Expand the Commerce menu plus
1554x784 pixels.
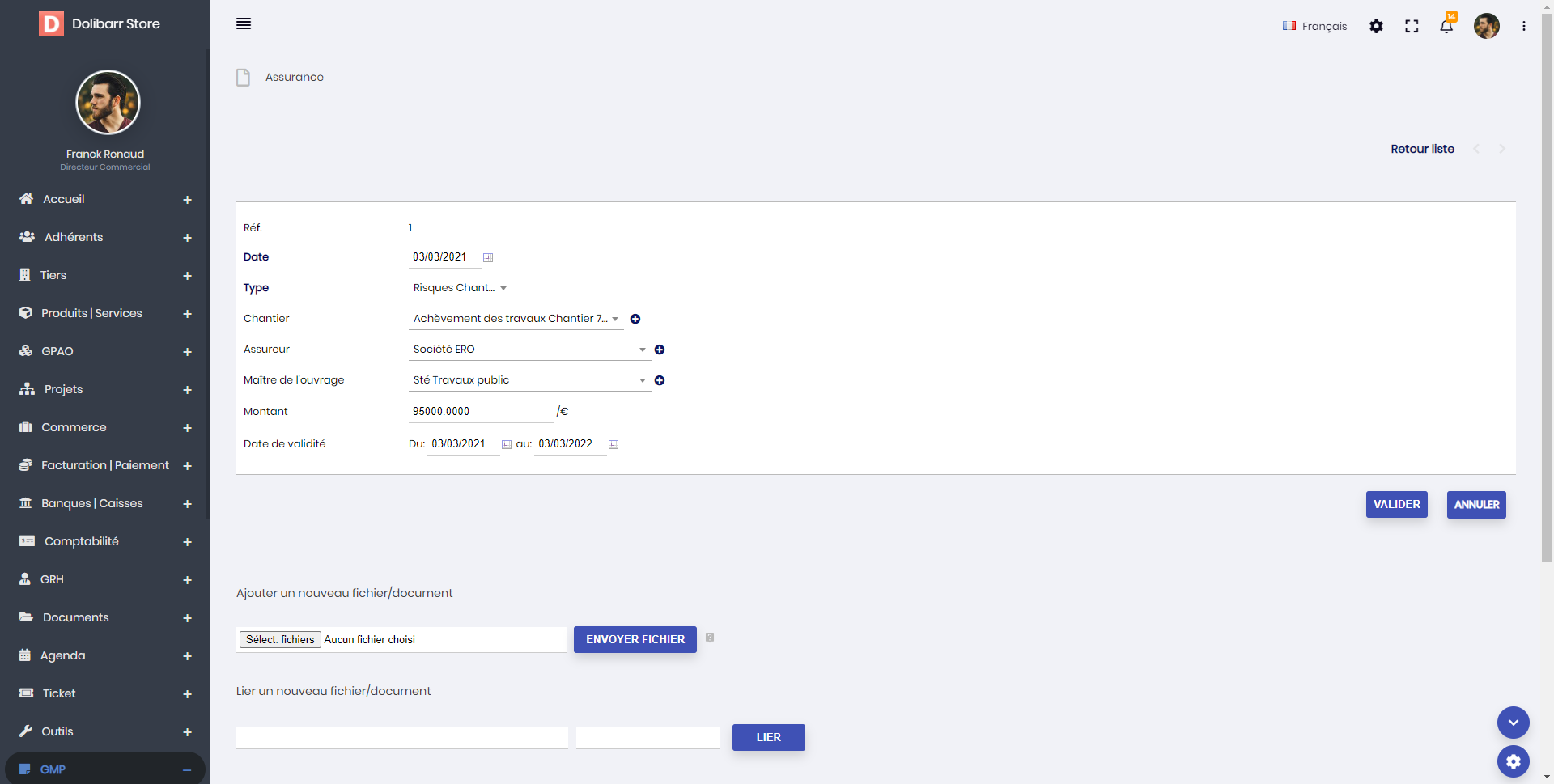coord(187,428)
